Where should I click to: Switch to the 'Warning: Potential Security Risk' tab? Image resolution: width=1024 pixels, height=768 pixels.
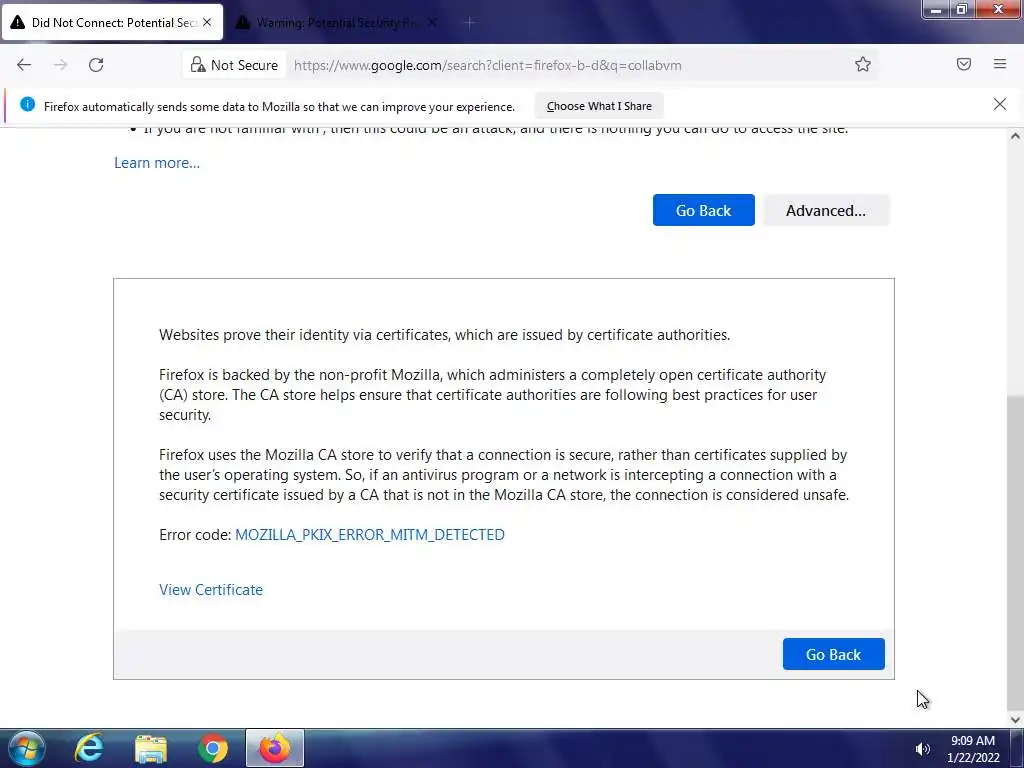336,22
